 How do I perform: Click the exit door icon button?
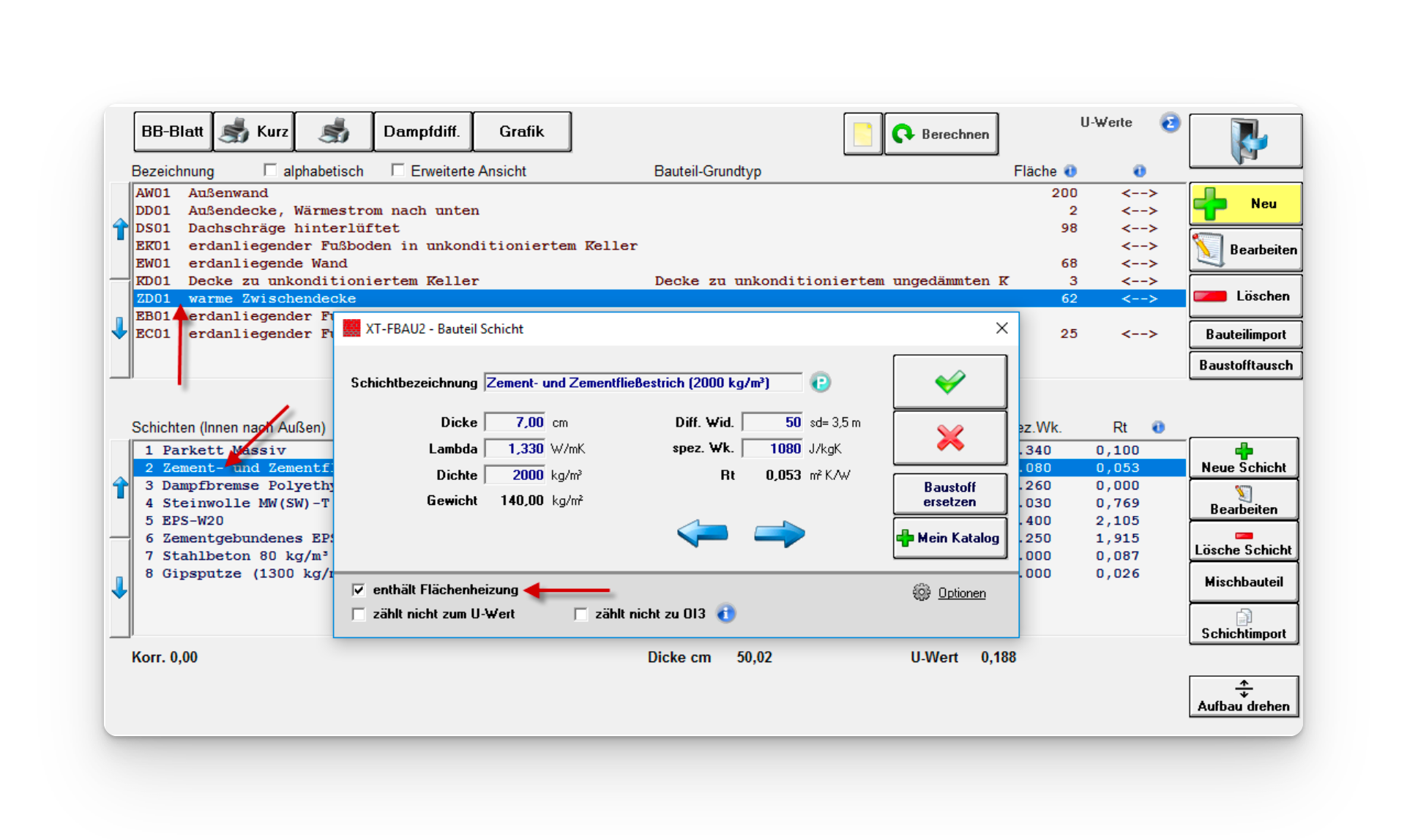tap(1245, 140)
